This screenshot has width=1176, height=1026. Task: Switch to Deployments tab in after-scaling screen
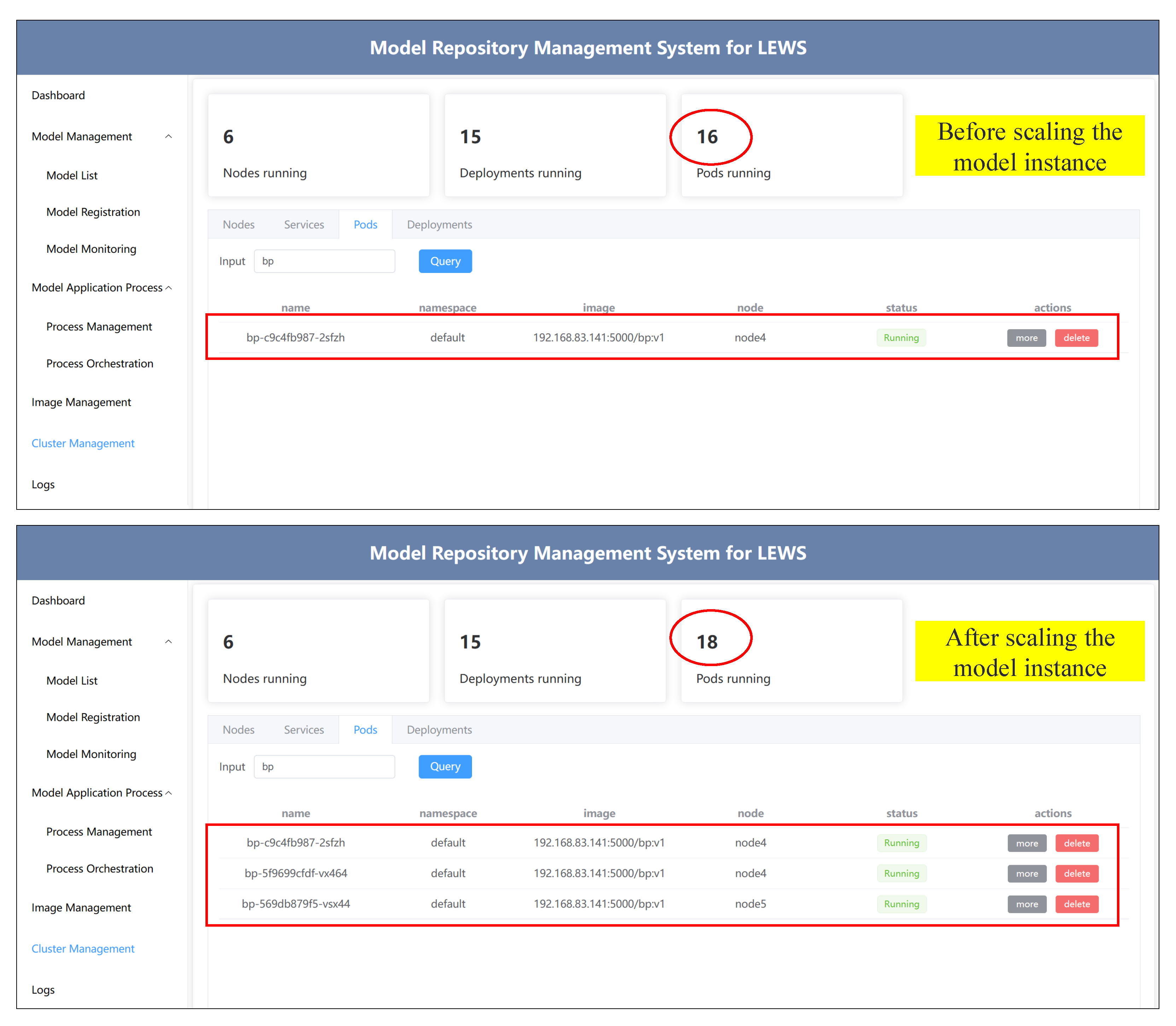pos(439,730)
